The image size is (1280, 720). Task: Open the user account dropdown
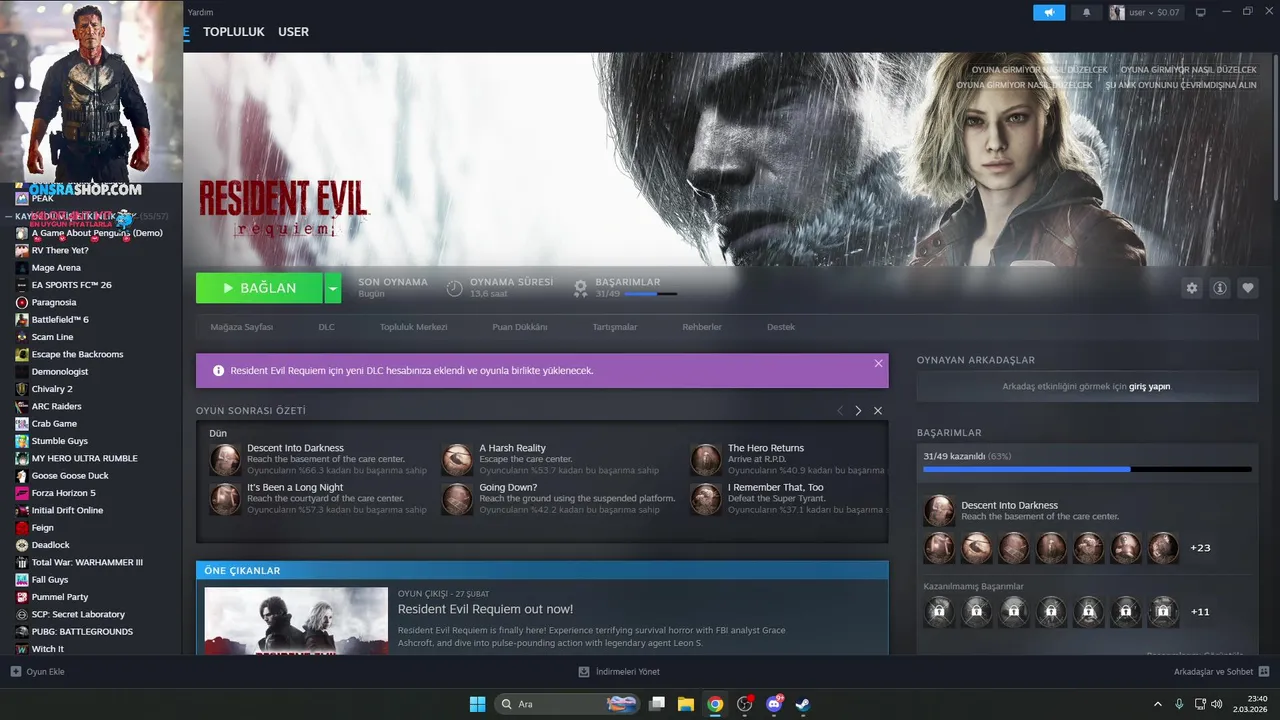[x=1145, y=13]
